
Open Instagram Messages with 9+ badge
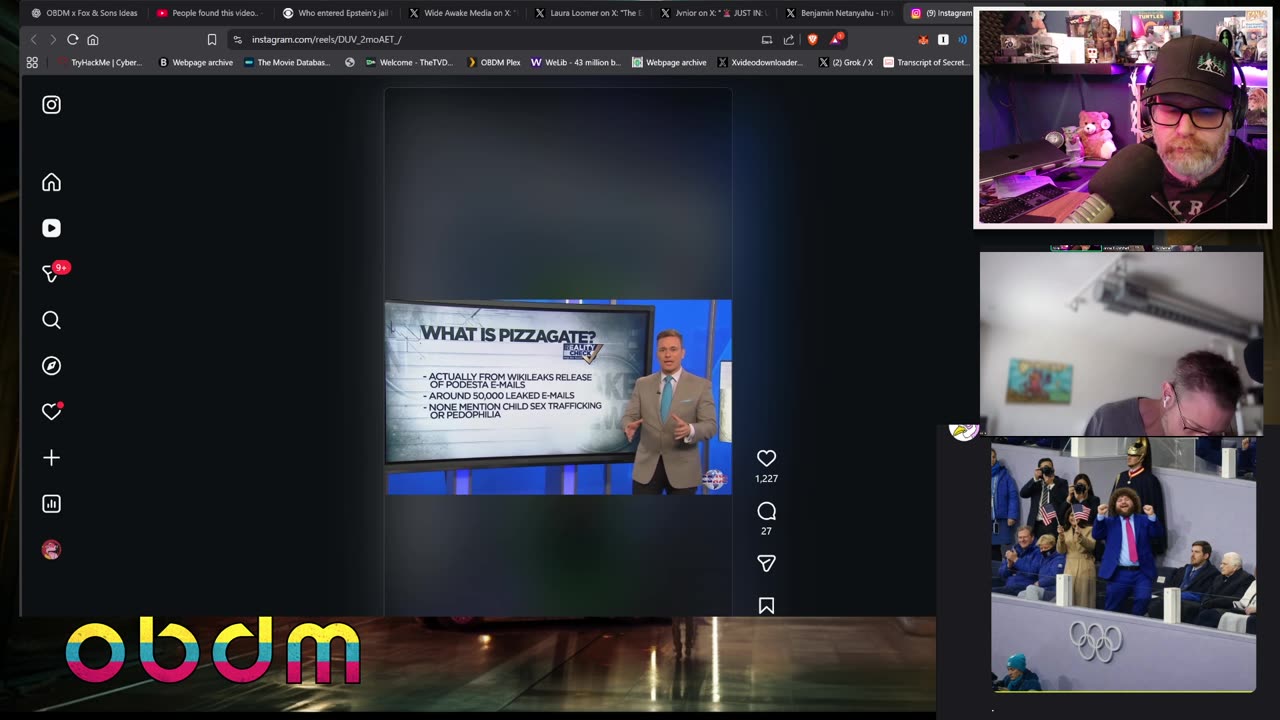53,273
